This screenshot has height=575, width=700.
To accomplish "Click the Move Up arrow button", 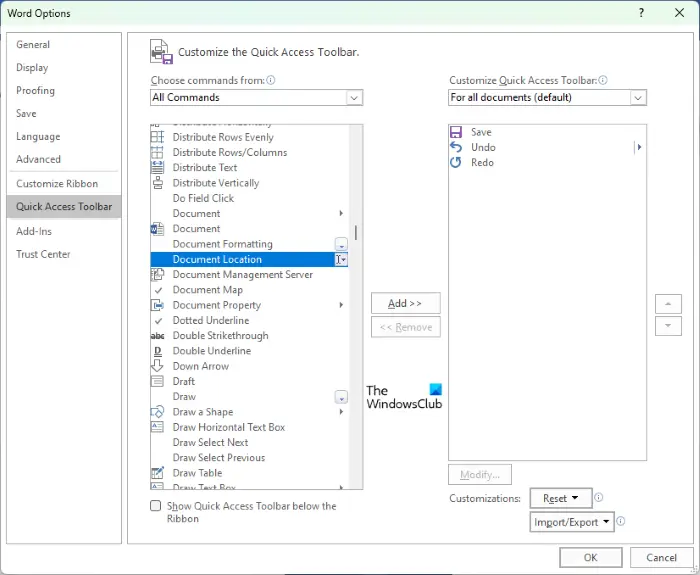I will pyautogui.click(x=668, y=304).
